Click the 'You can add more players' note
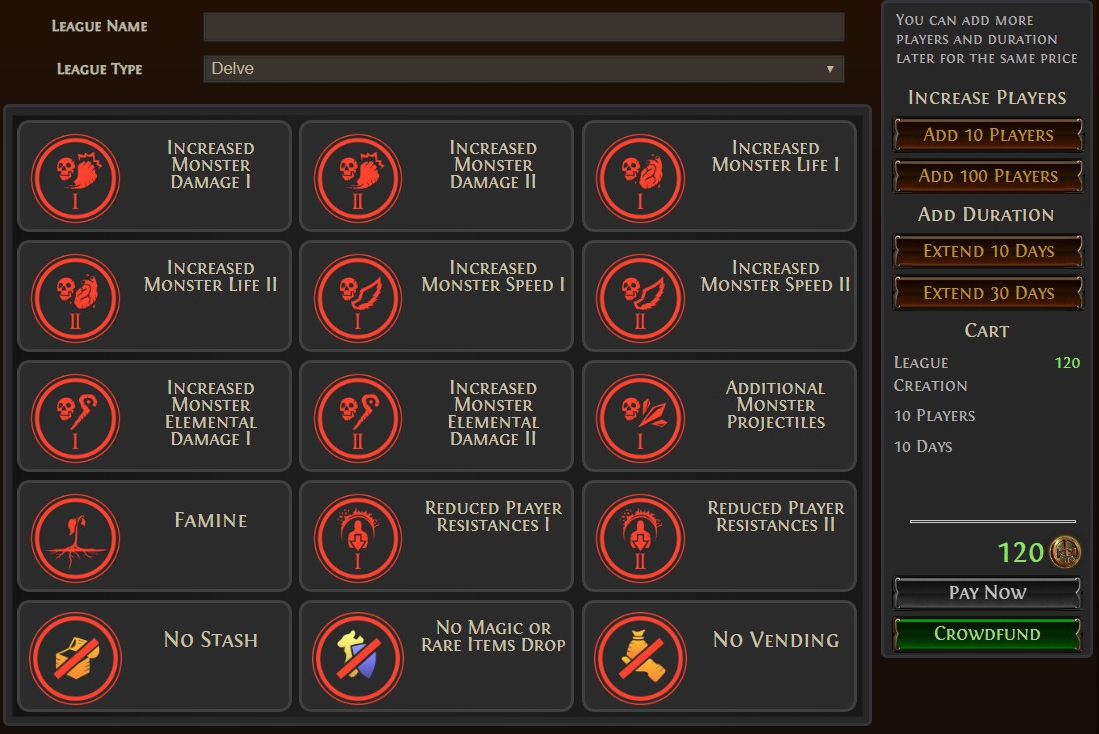Screen dimensions: 1099x734 pos(986,39)
